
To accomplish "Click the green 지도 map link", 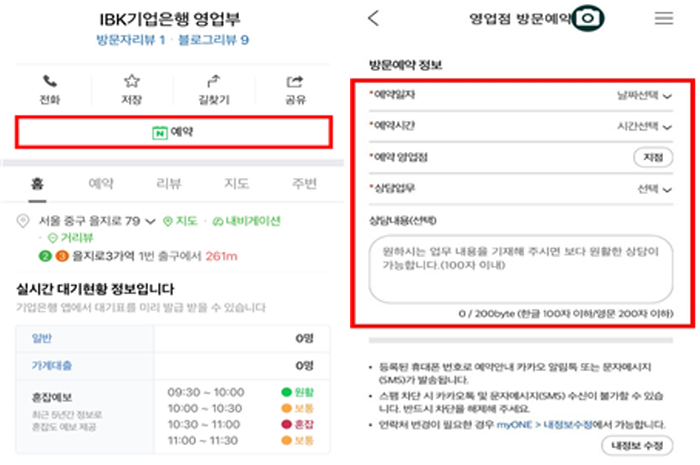I will tap(180, 221).
